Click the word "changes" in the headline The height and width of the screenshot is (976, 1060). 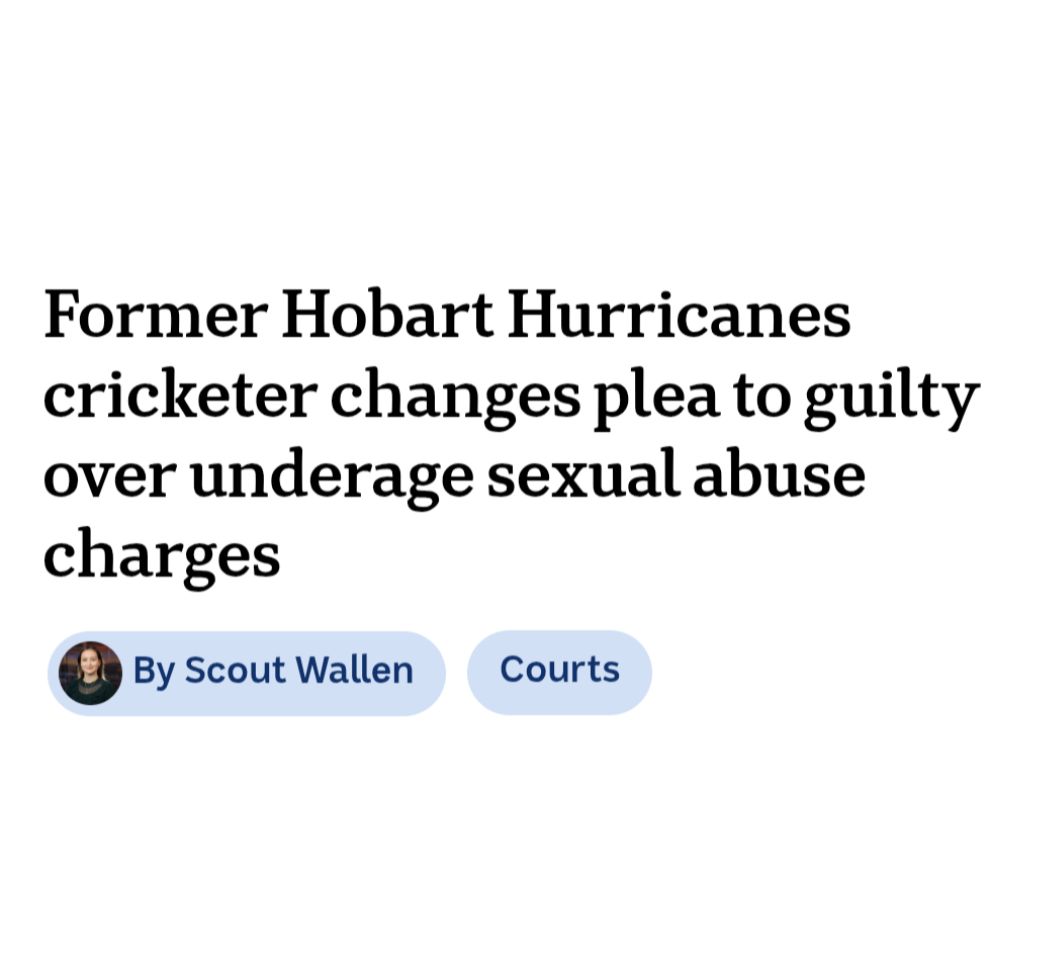455,399
